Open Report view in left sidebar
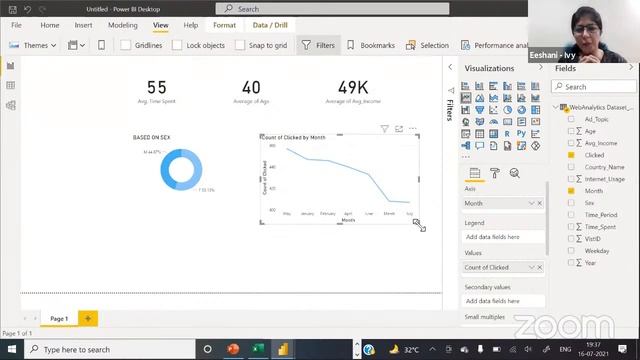This screenshot has width=640, height=360. coord(11,66)
